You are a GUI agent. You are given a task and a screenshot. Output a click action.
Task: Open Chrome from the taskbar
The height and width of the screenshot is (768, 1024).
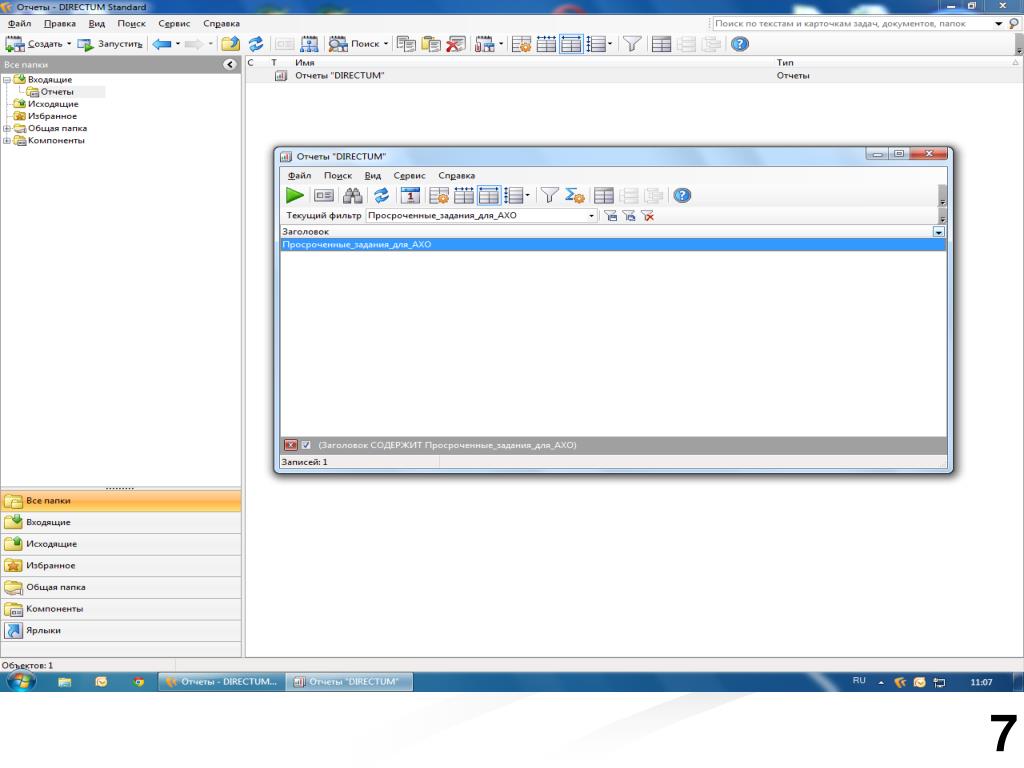138,682
